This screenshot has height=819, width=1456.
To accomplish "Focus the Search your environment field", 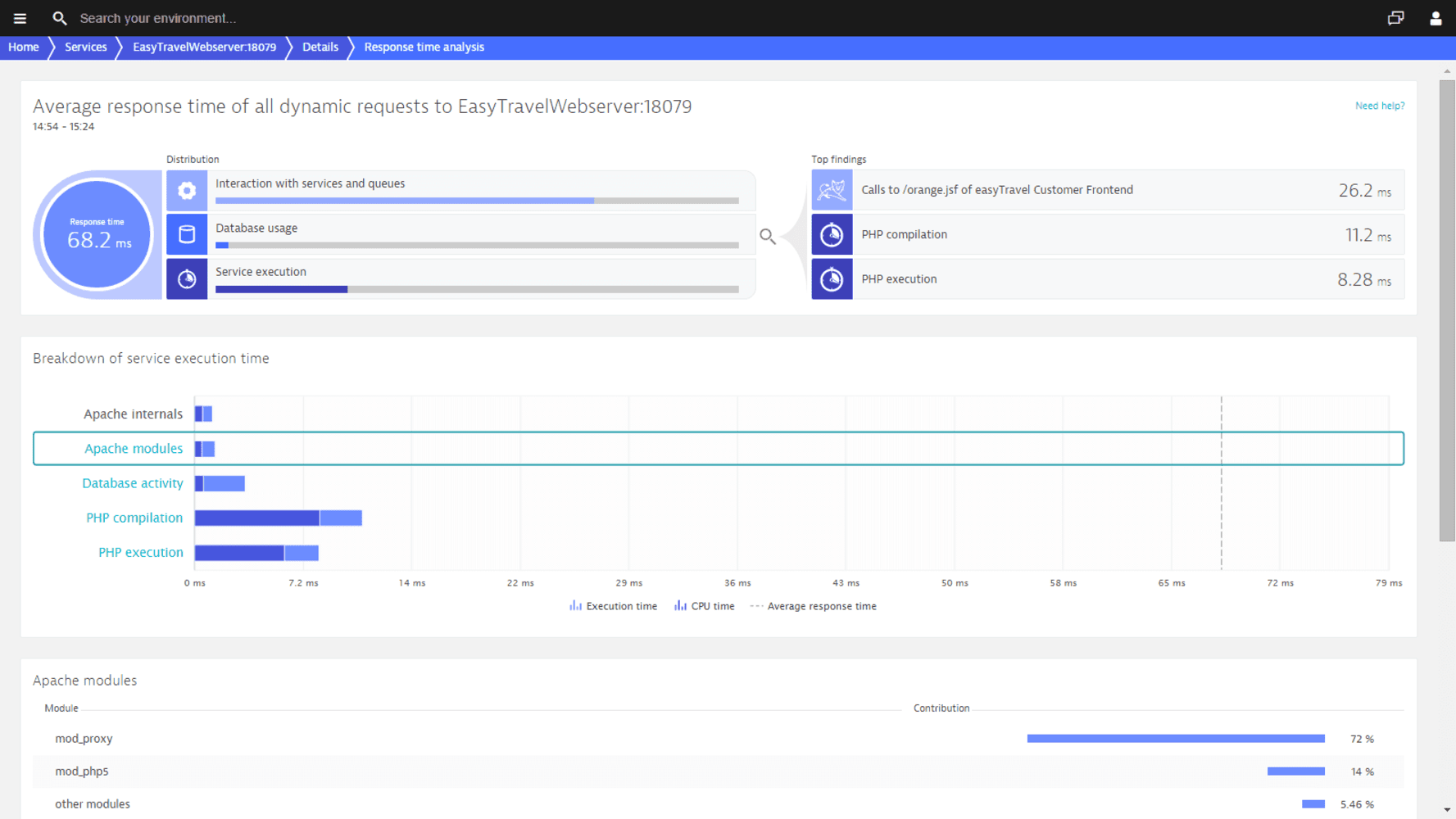I will [x=157, y=18].
